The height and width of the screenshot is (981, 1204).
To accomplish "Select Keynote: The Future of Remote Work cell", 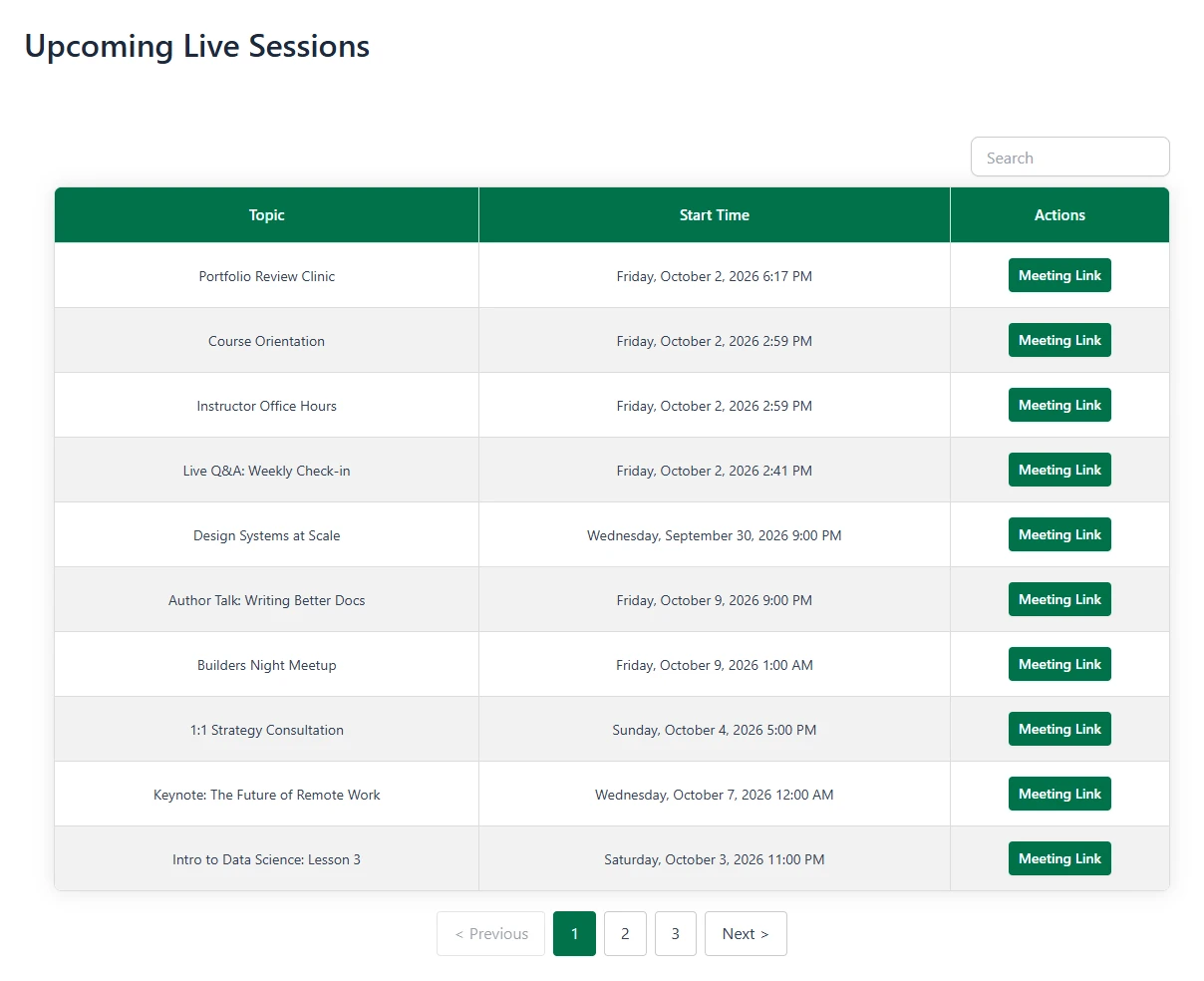I will pyautogui.click(x=266, y=795).
